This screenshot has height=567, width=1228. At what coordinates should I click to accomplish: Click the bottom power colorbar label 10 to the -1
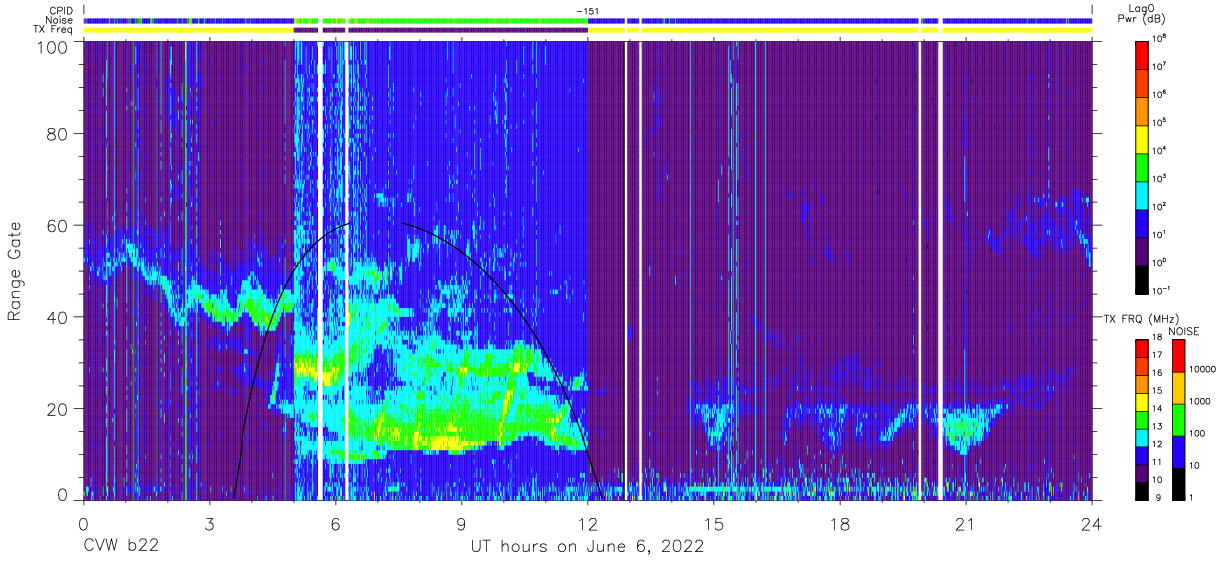(x=1163, y=290)
